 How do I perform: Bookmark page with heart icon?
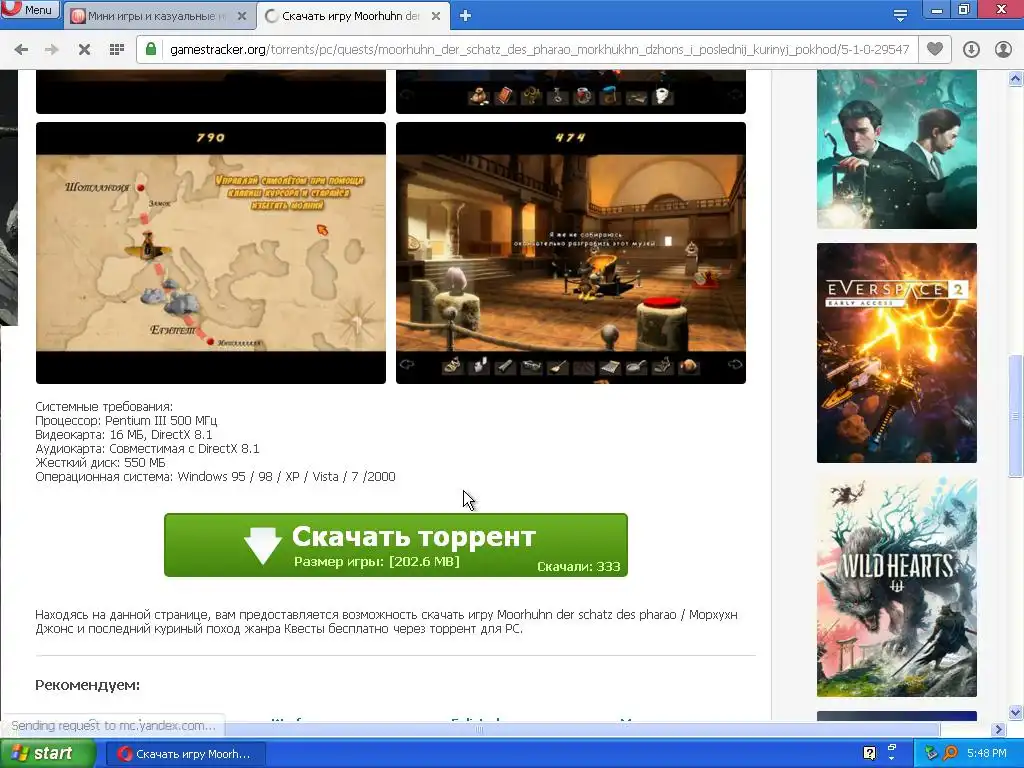(x=935, y=49)
